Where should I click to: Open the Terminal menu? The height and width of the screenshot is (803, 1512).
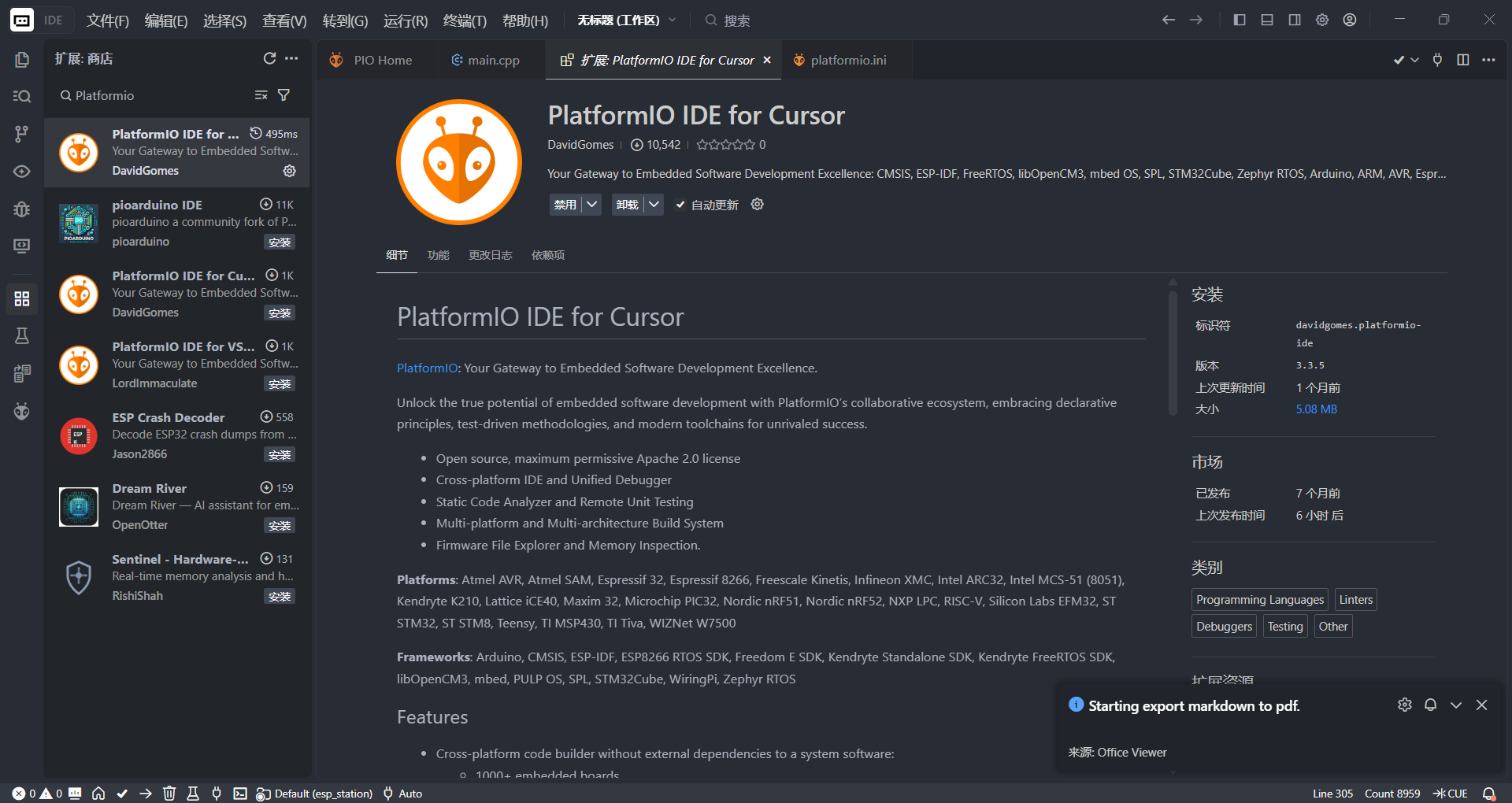pos(465,20)
